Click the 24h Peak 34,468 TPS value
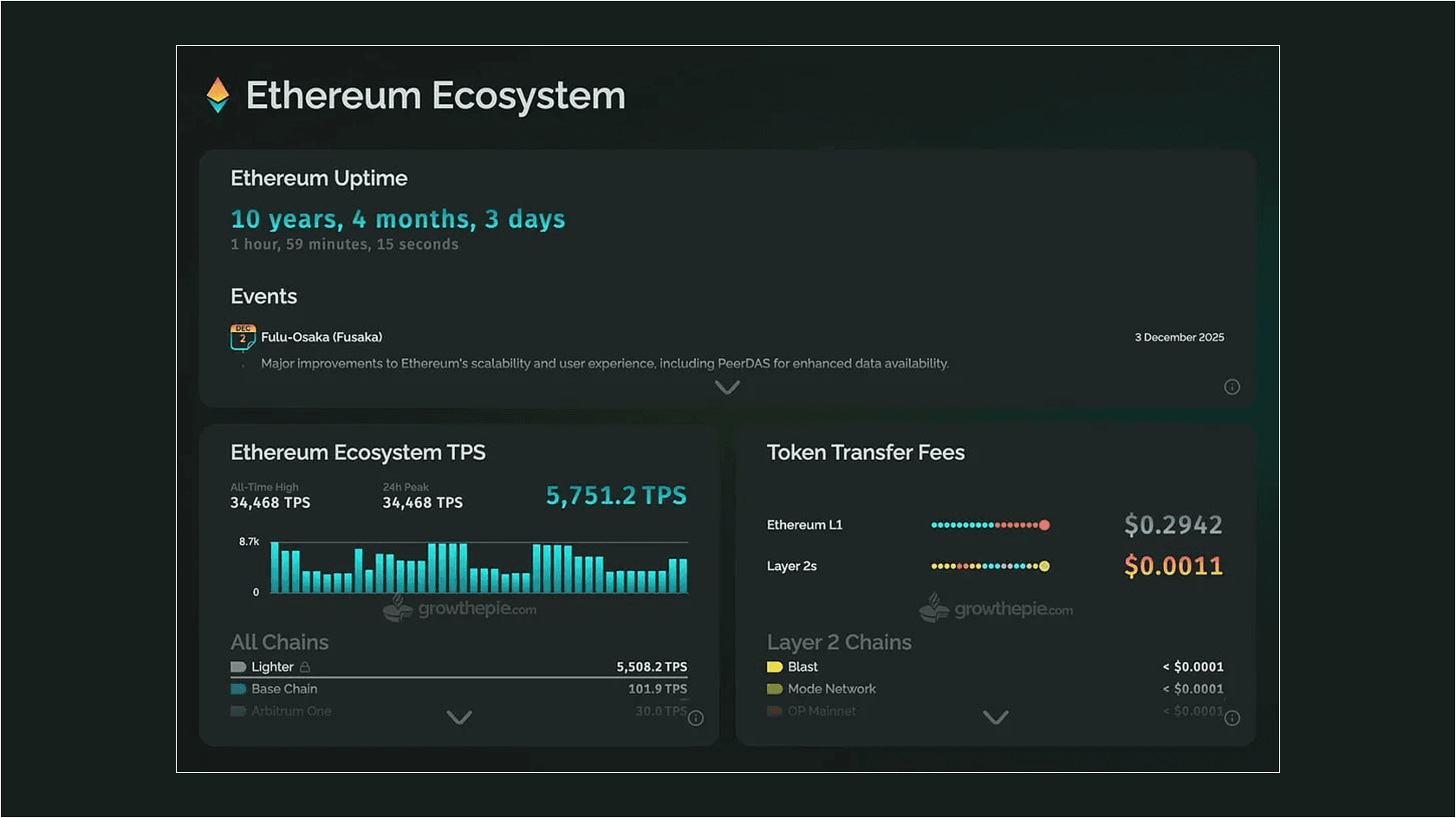This screenshot has width=1456, height=818. pyautogui.click(x=423, y=503)
